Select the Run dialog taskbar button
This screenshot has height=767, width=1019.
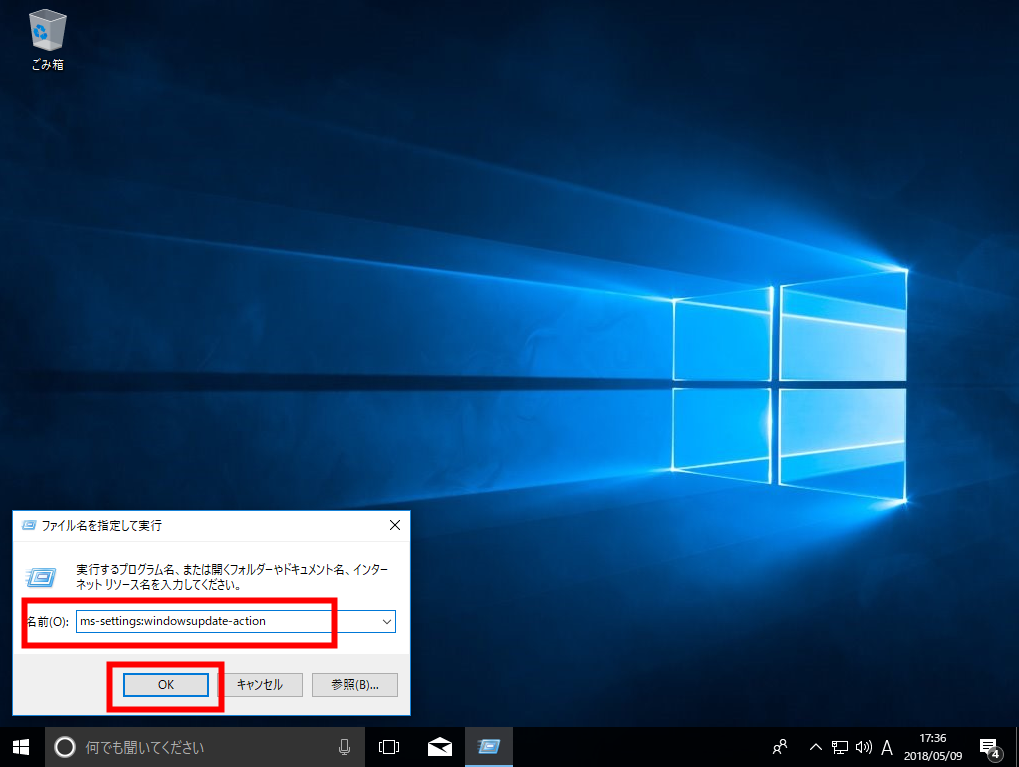[x=489, y=748]
